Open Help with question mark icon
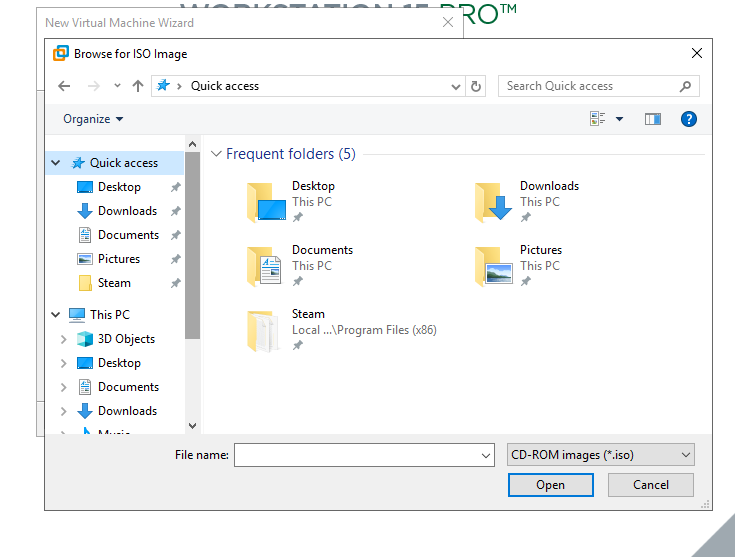735x557 pixels. coord(689,119)
